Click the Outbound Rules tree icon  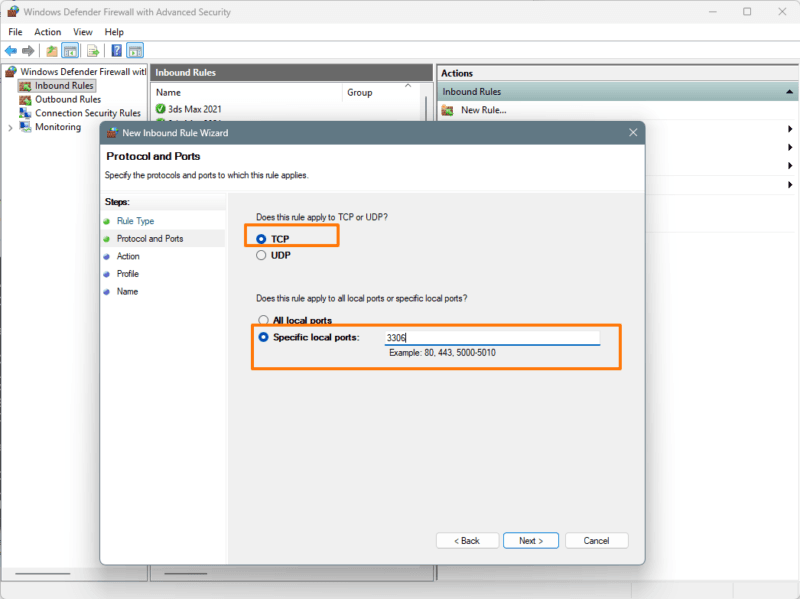25,99
